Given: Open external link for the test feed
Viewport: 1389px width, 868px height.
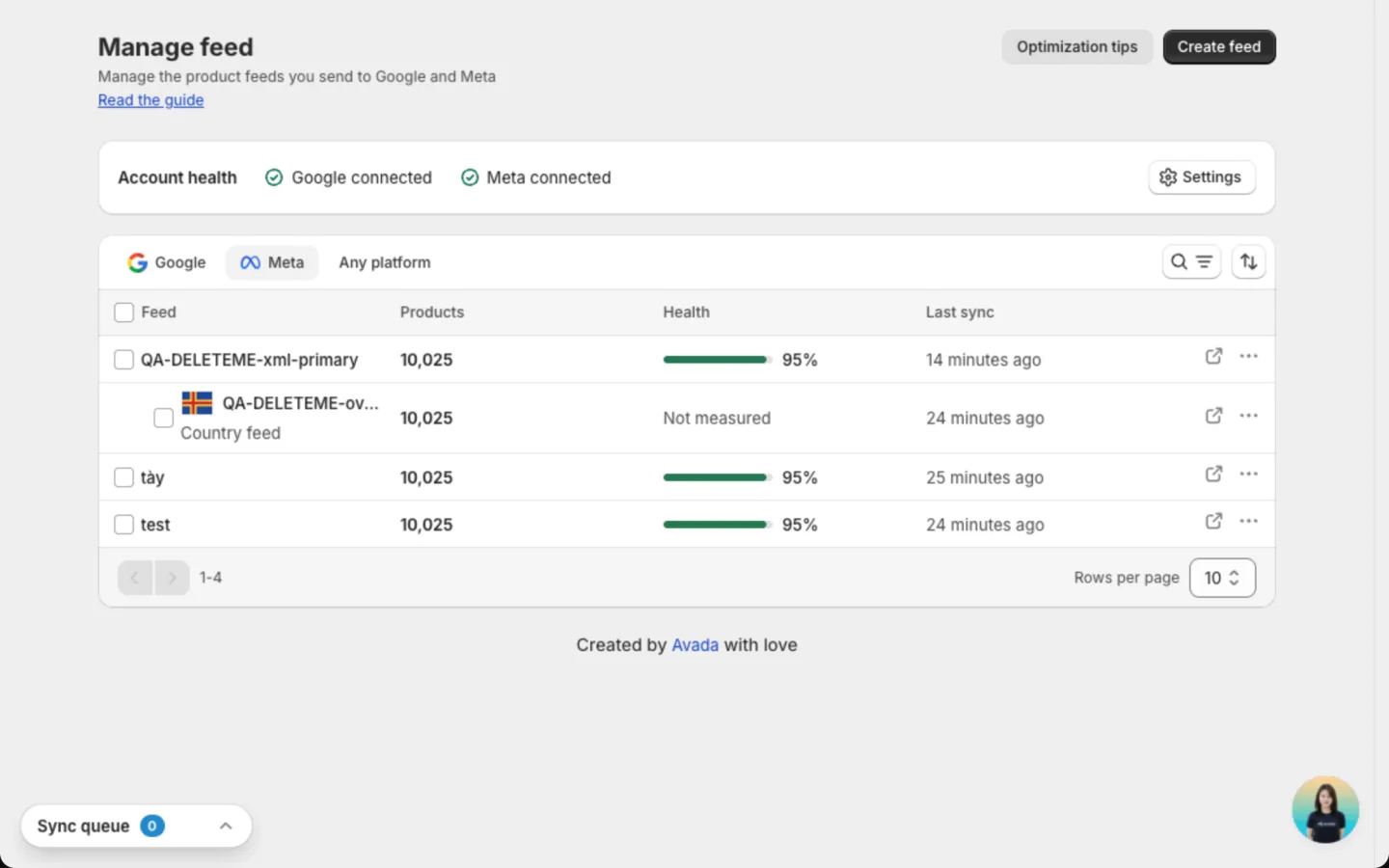Looking at the screenshot, I should pyautogui.click(x=1213, y=521).
